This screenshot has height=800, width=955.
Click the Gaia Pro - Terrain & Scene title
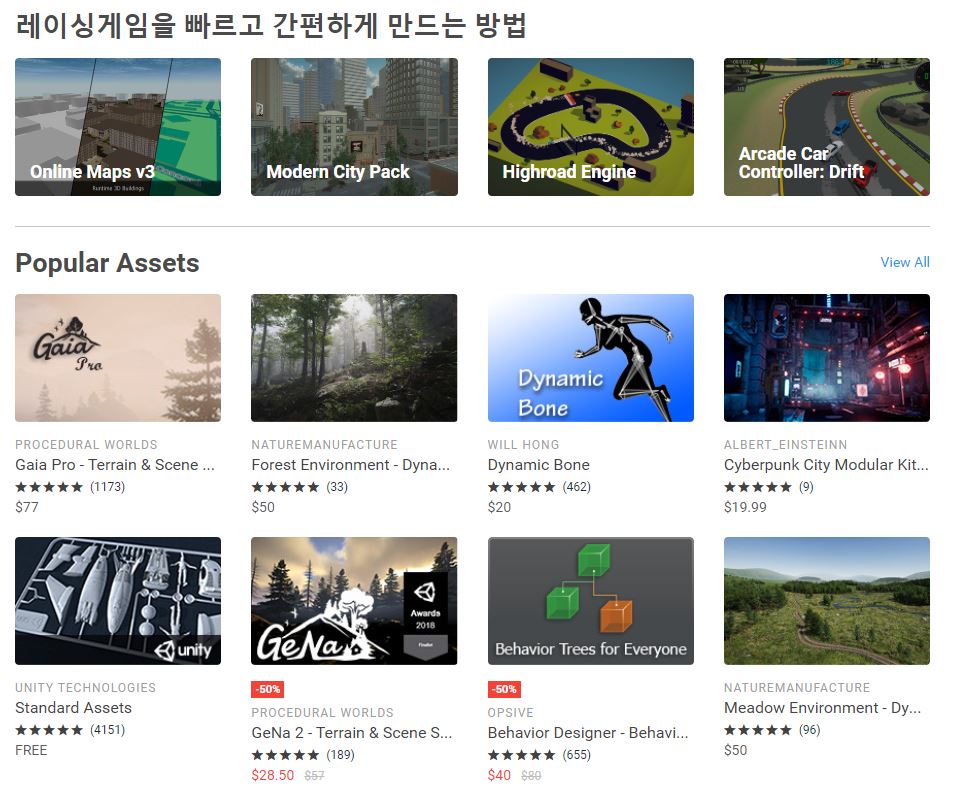tap(114, 465)
